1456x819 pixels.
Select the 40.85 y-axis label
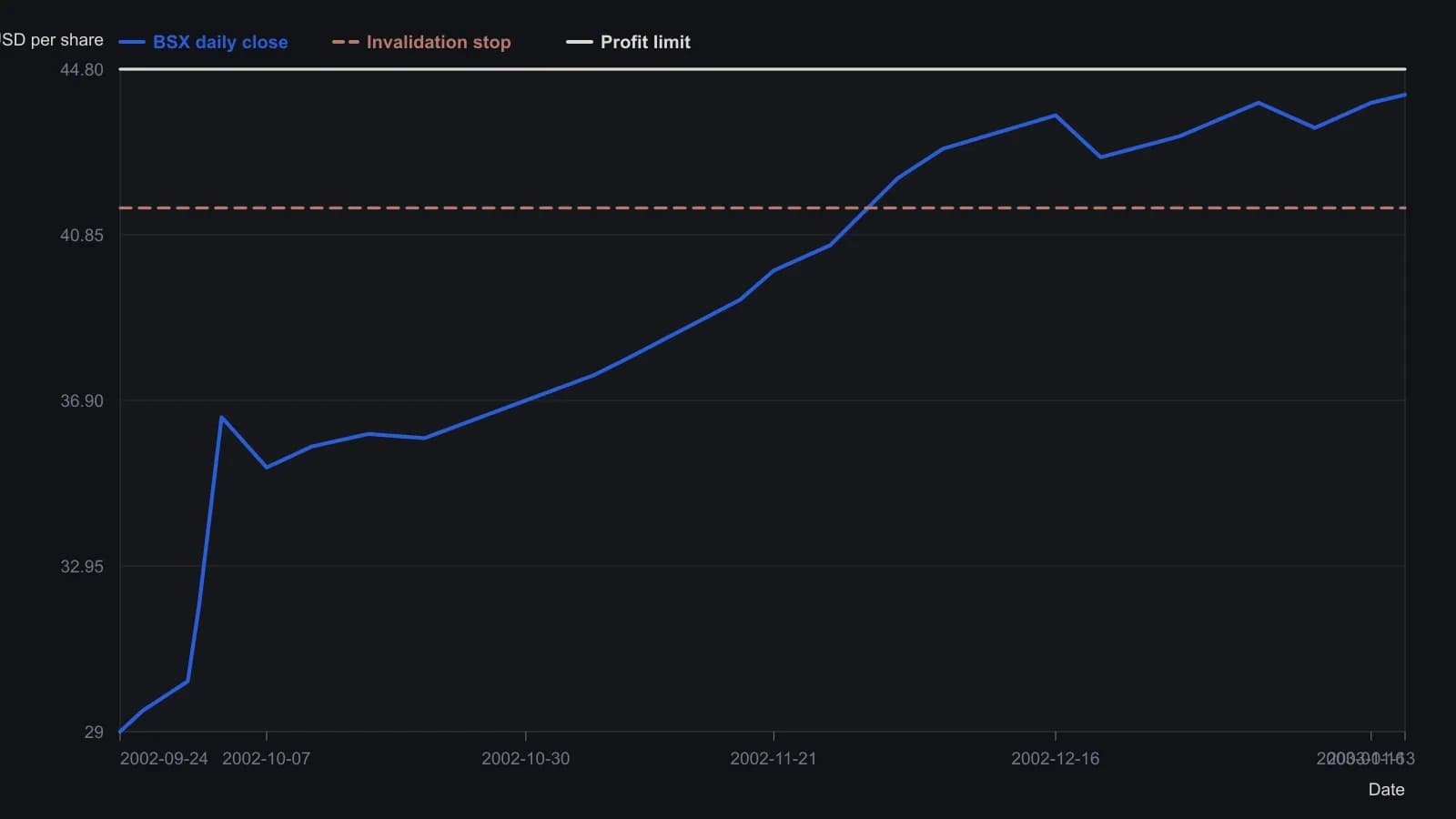82,235
